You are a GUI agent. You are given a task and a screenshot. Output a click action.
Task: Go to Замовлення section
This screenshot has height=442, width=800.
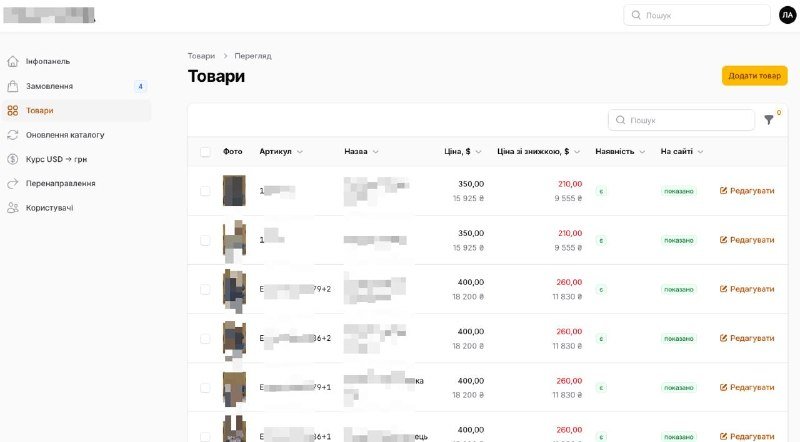tap(77, 86)
